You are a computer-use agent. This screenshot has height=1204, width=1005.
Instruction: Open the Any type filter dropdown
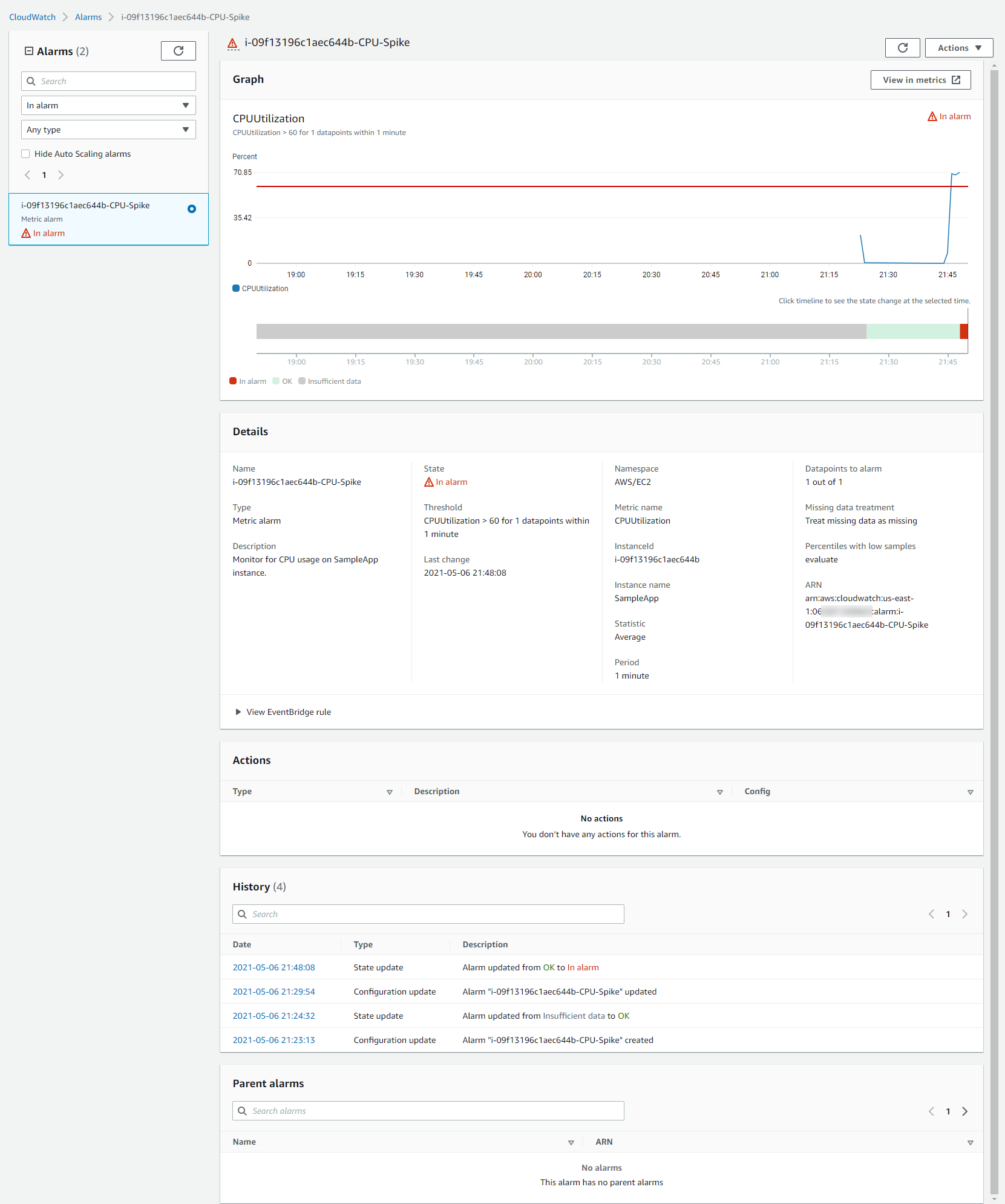click(x=108, y=130)
